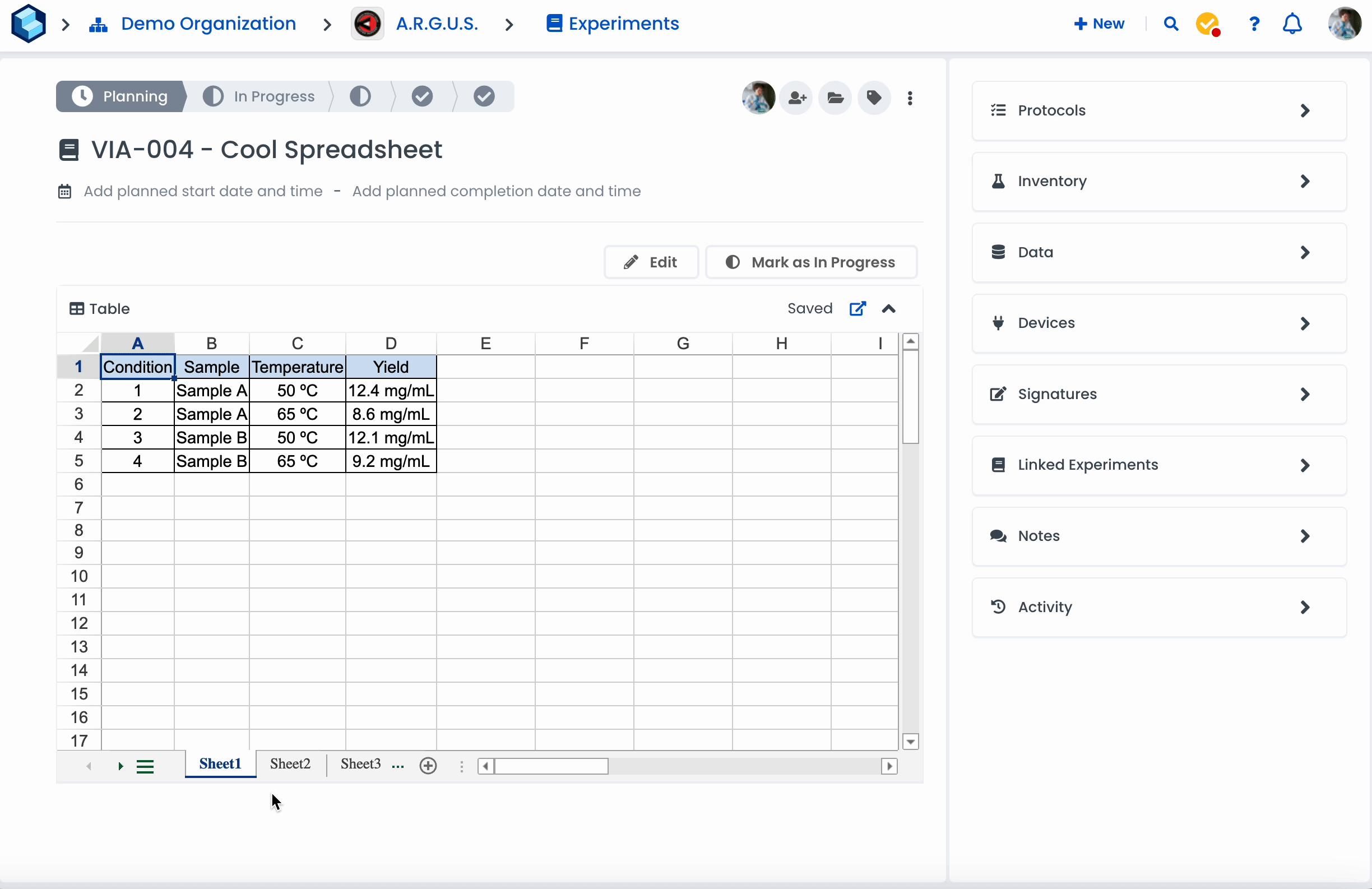
Task: Open the tags icon
Action: point(874,98)
